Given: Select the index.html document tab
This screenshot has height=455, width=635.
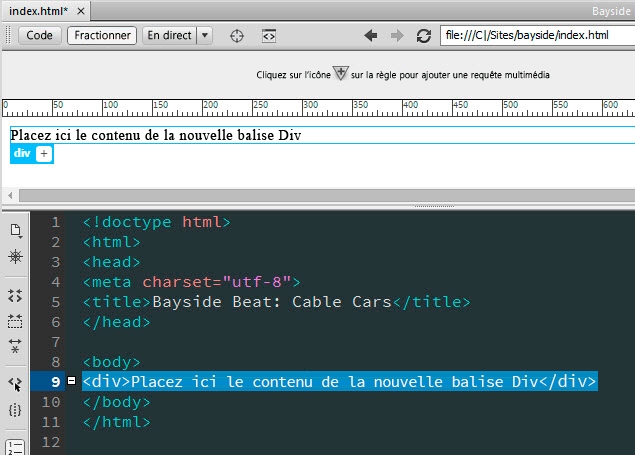Looking at the screenshot, I should pyautogui.click(x=38, y=11).
